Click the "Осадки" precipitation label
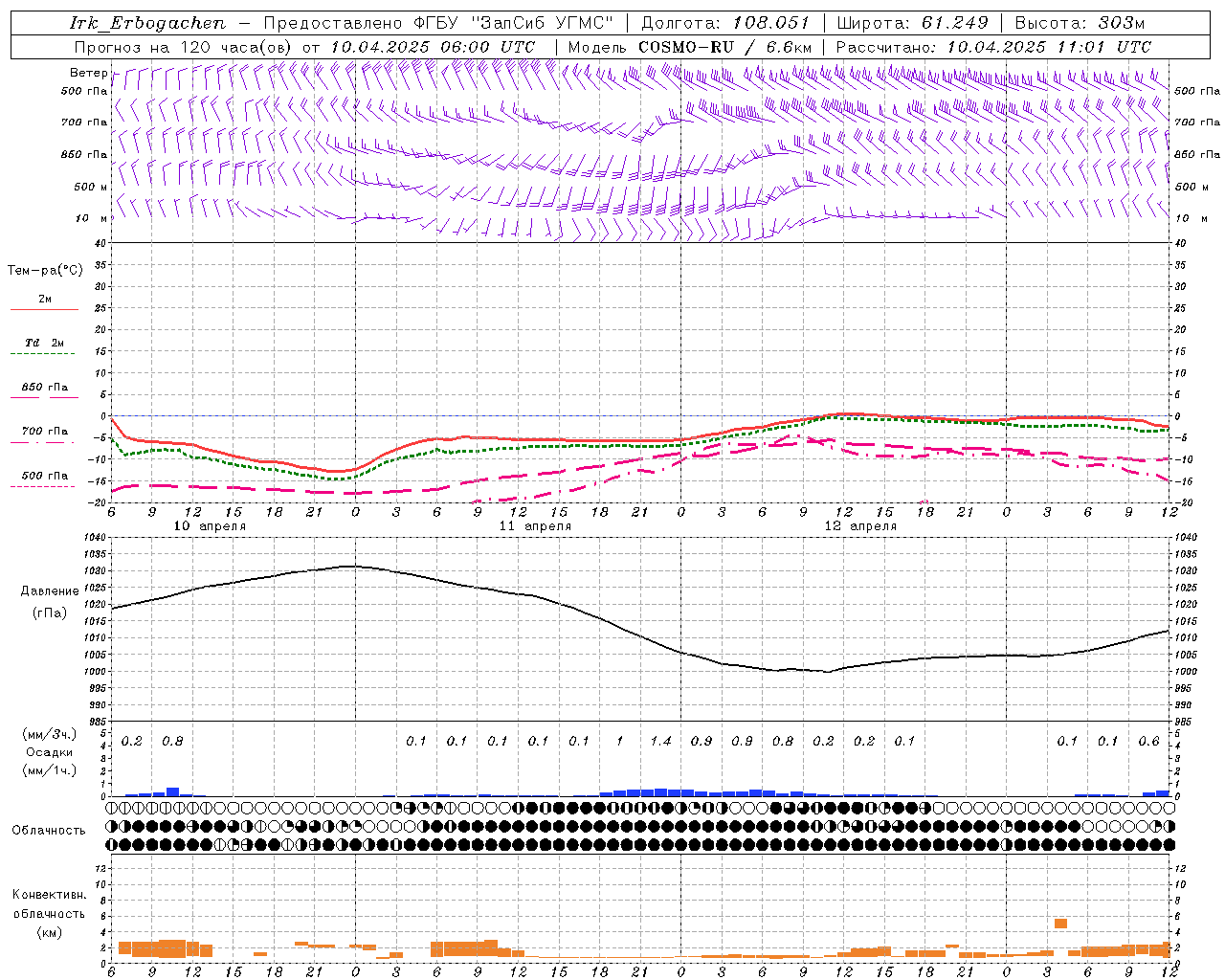This screenshot has height=980, width=1225. (x=50, y=752)
